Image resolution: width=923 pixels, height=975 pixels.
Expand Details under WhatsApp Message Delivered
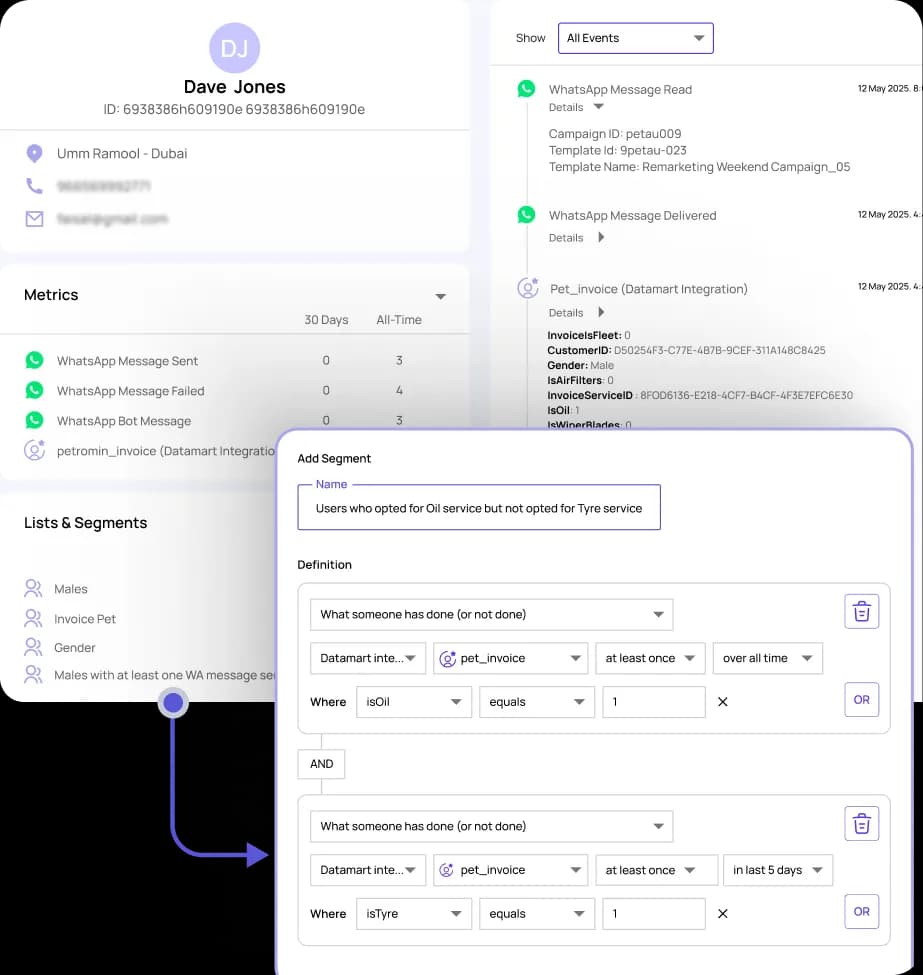pyautogui.click(x=601, y=238)
